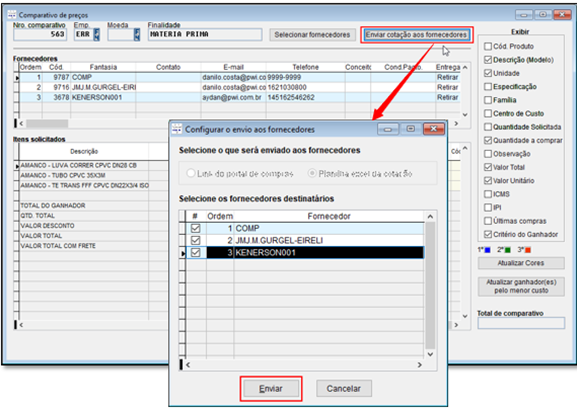Click Fornecedores grid scroll-down arrow
Screen dimensions: 577x409
[465, 114]
